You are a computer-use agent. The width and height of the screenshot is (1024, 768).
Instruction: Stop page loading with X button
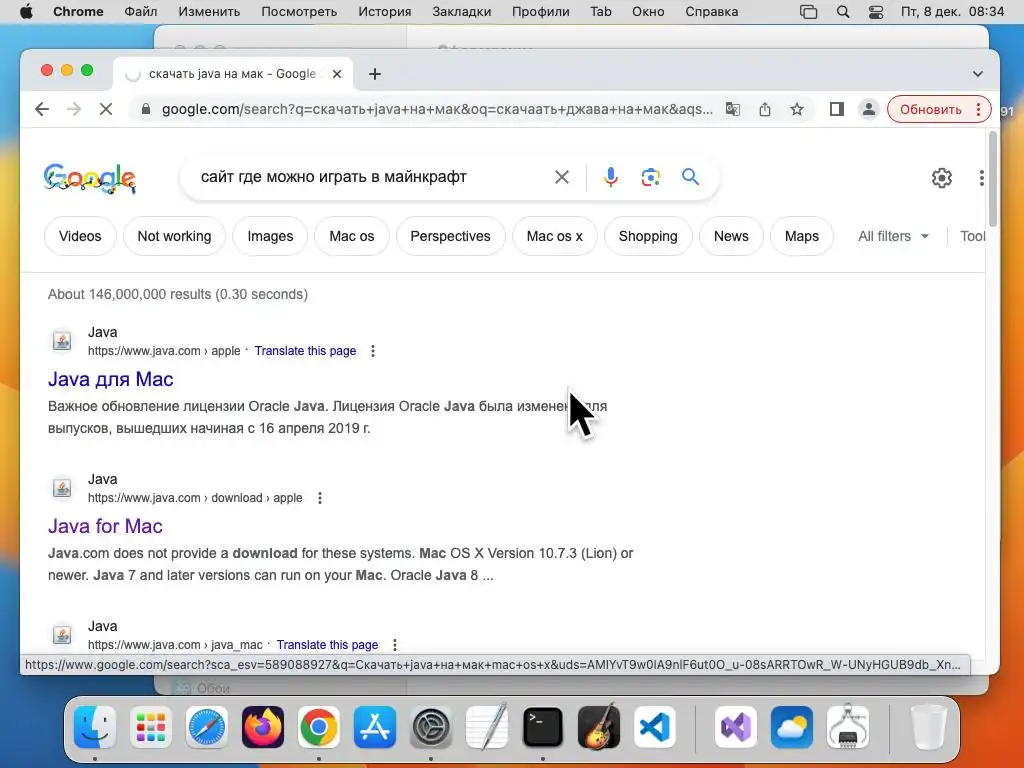tap(106, 109)
